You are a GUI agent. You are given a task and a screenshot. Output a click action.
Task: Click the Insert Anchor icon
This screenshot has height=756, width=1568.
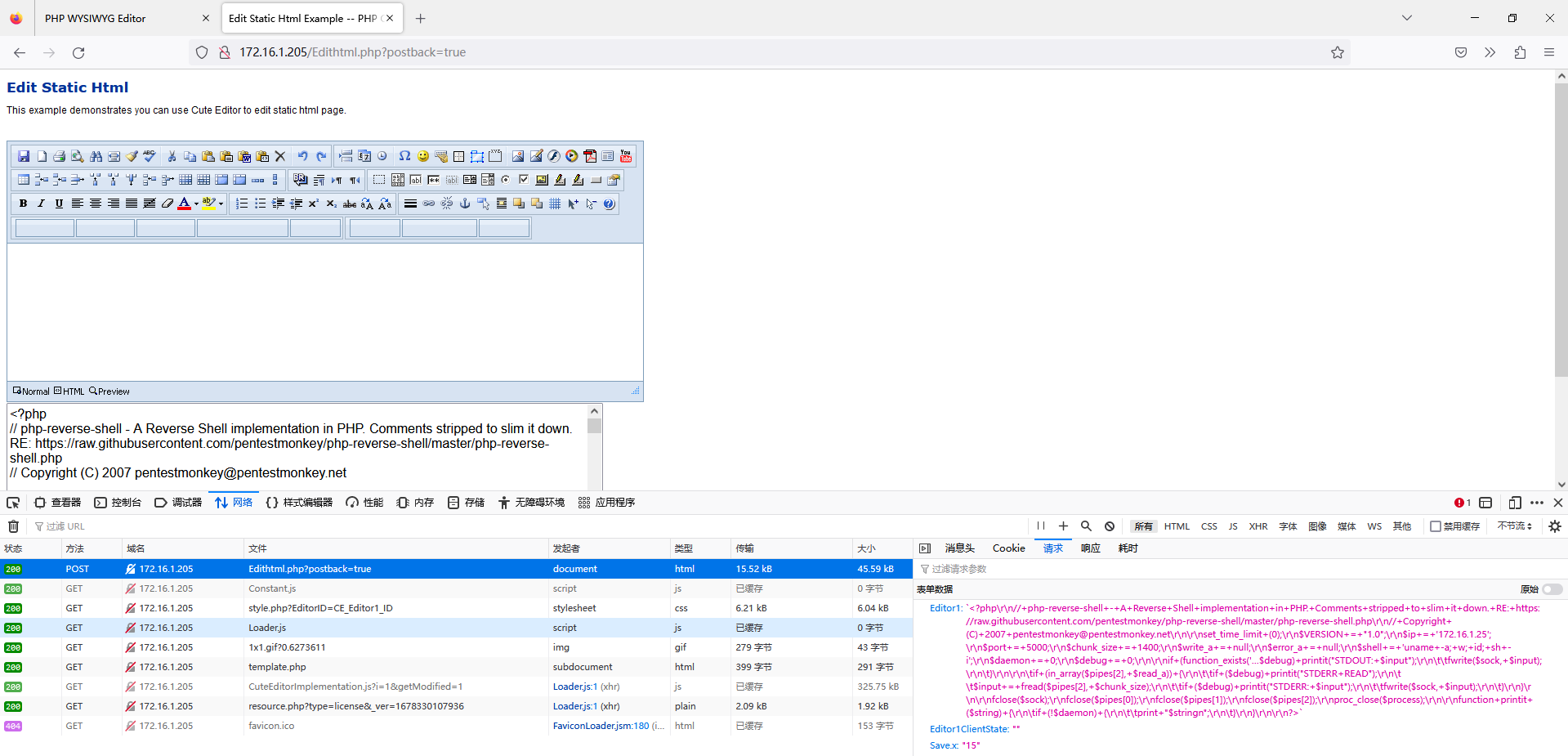465,204
